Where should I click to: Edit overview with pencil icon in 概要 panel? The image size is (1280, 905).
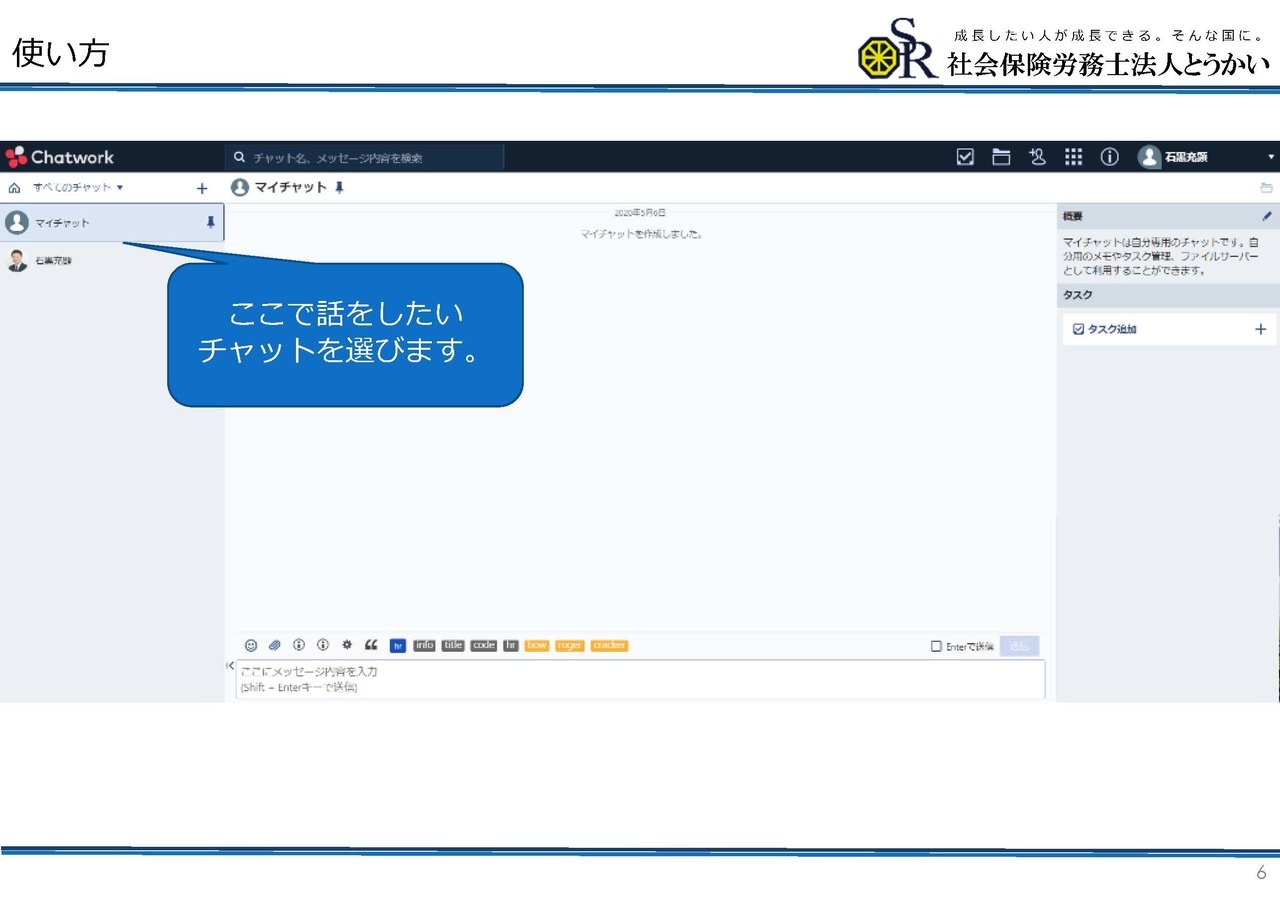pos(1267,216)
